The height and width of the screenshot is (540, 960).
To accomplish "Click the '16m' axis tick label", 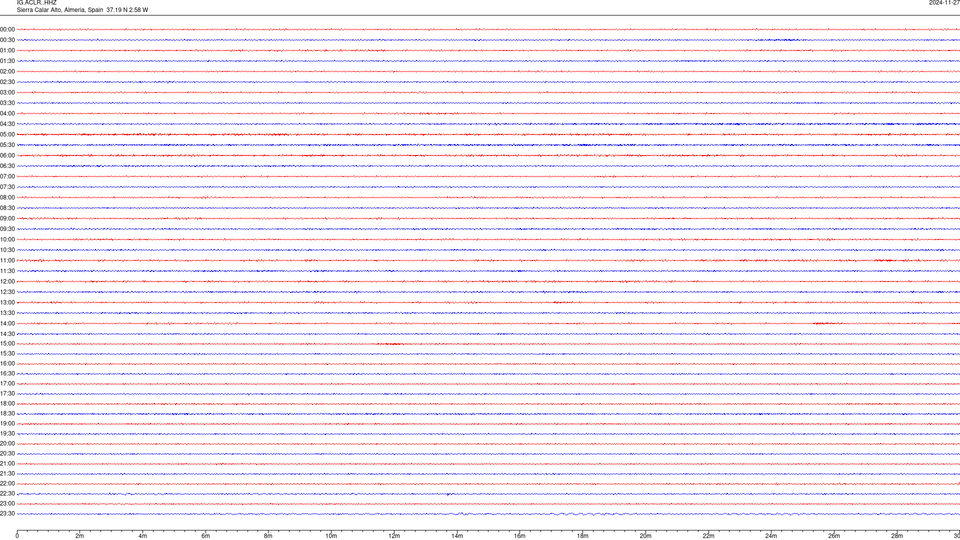I will 520,536.
